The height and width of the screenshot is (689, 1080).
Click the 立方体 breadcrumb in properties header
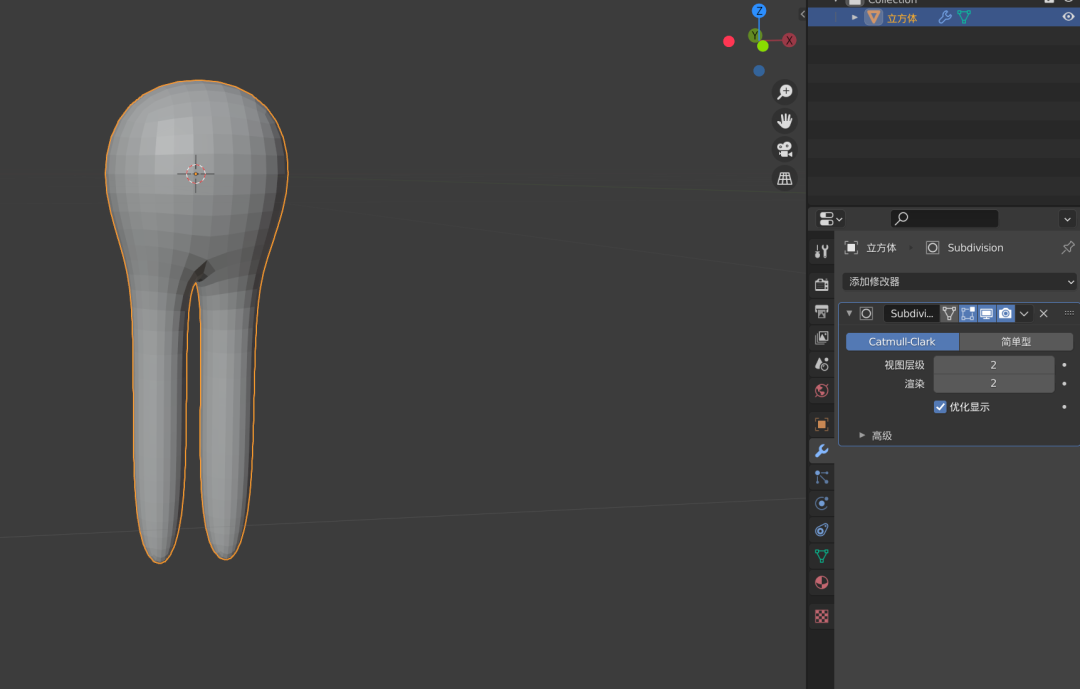pyautogui.click(x=881, y=247)
